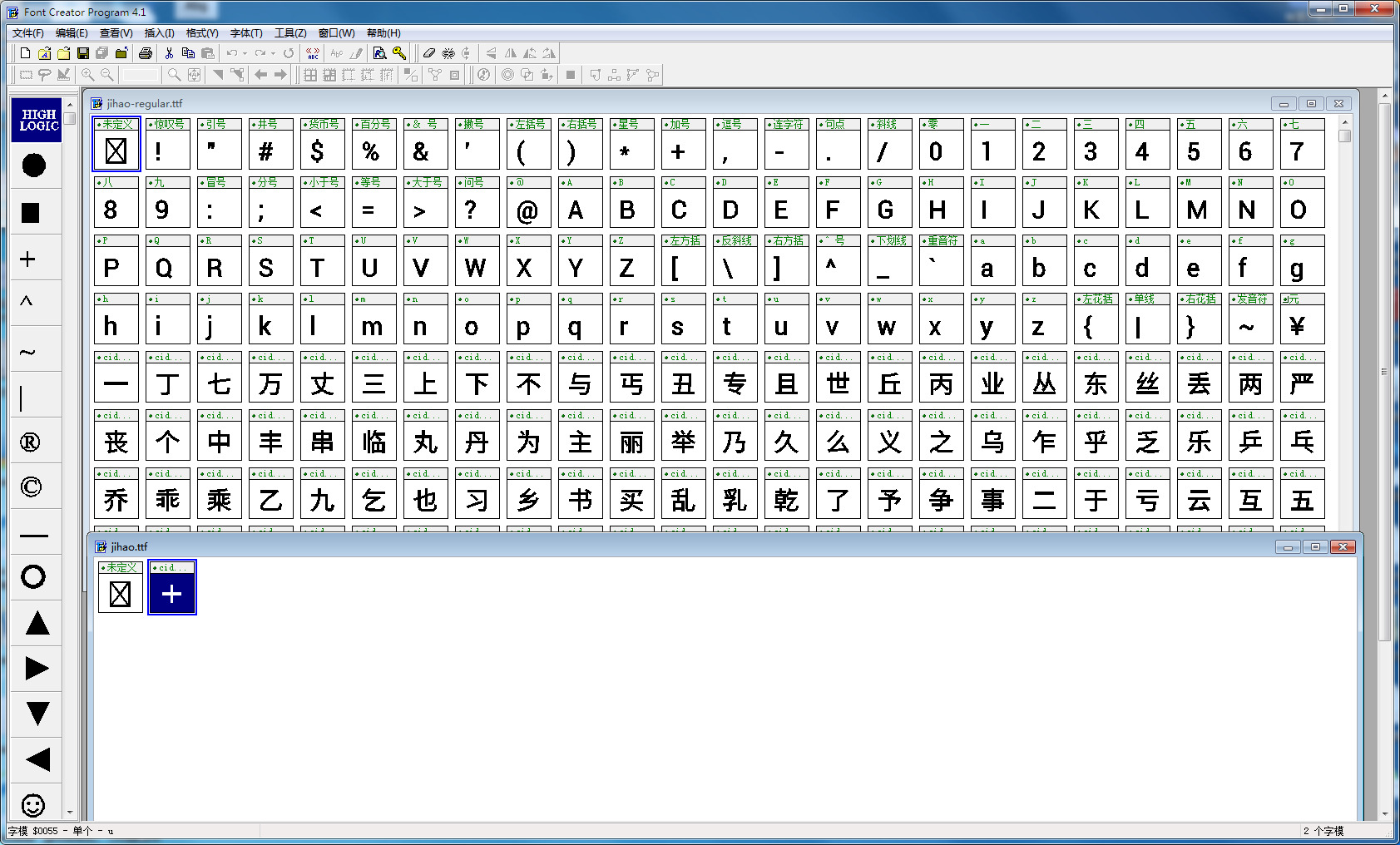Select the eraser tool icon
Viewport: 1400px width, 845px height.
pos(429,53)
